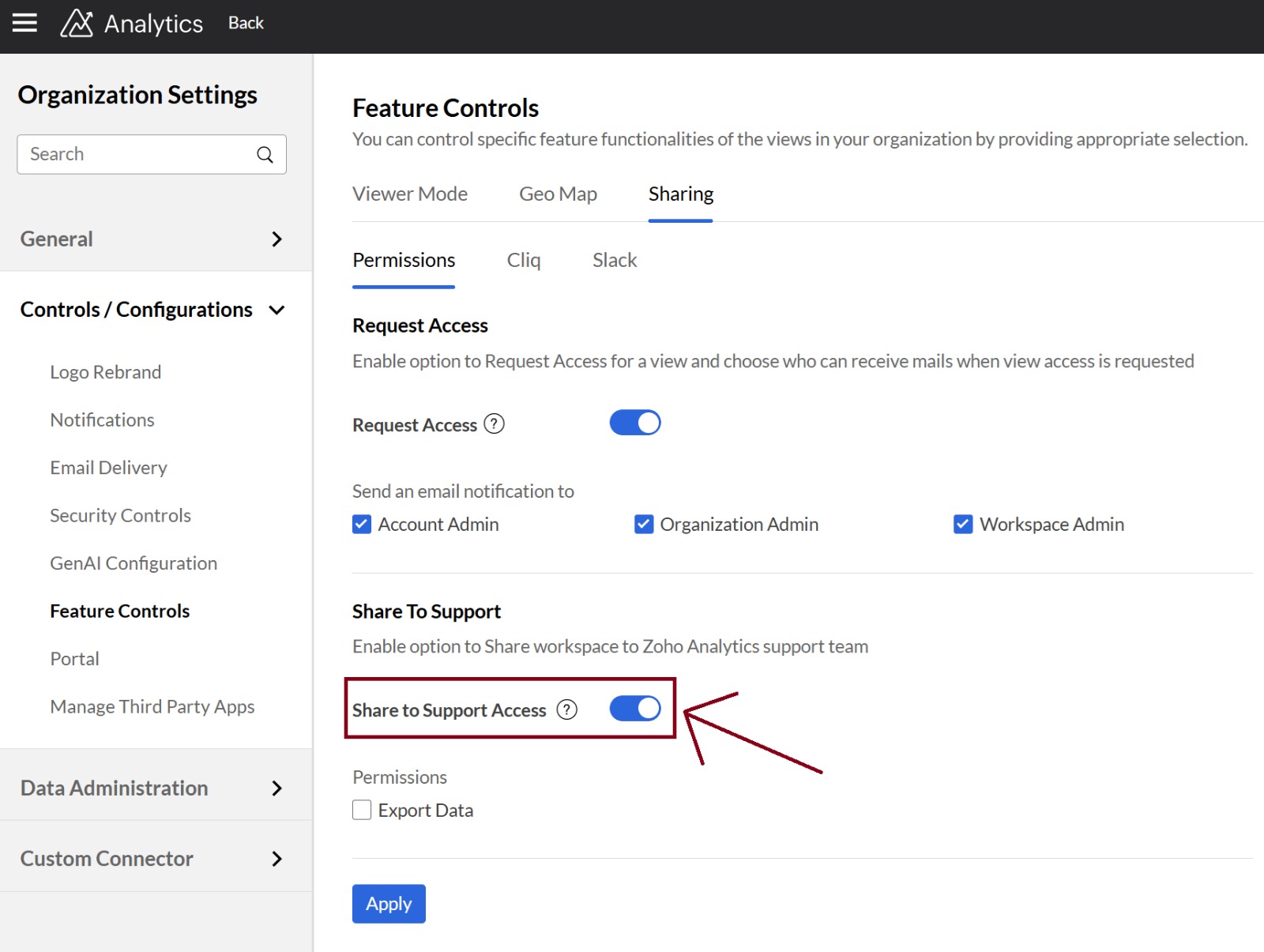This screenshot has height=952, width=1264.
Task: Open help tooltip beside Share to Support Access
Action: (566, 709)
